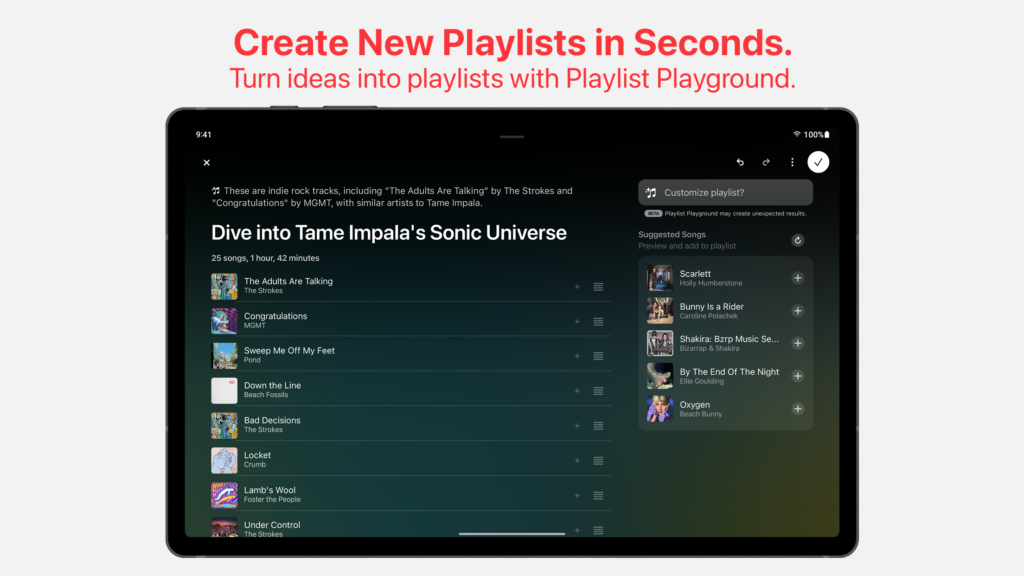This screenshot has width=1024, height=576.
Task: Grab reorder handle for Congratulations
Action: pos(598,321)
